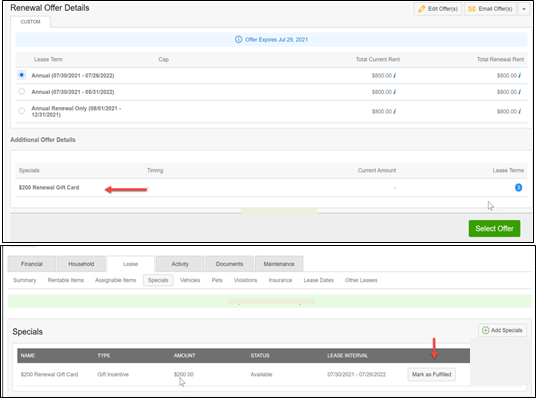Click the $200.00 amount cell

pyautogui.click(x=184, y=374)
